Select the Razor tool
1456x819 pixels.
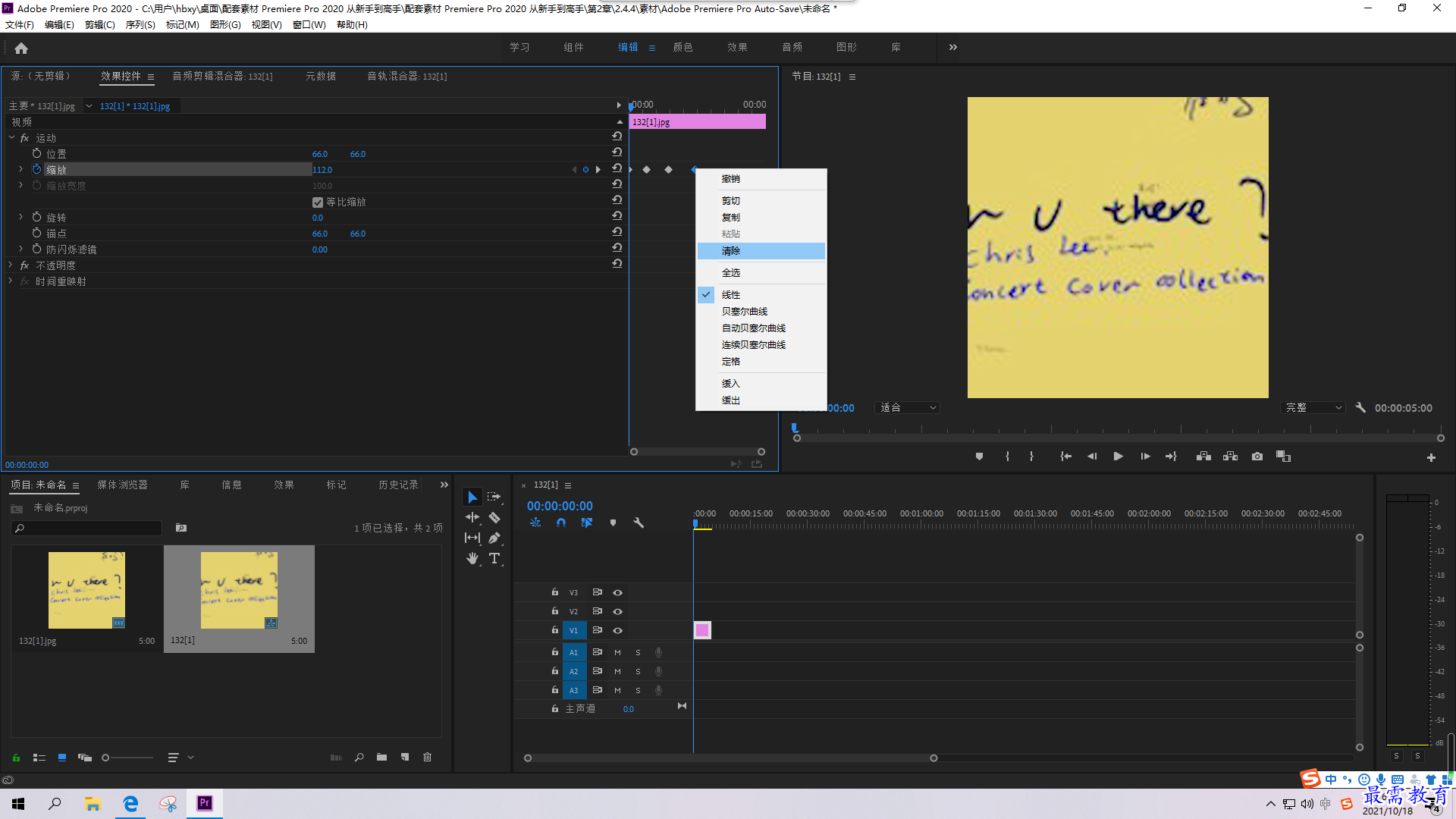pyautogui.click(x=494, y=517)
